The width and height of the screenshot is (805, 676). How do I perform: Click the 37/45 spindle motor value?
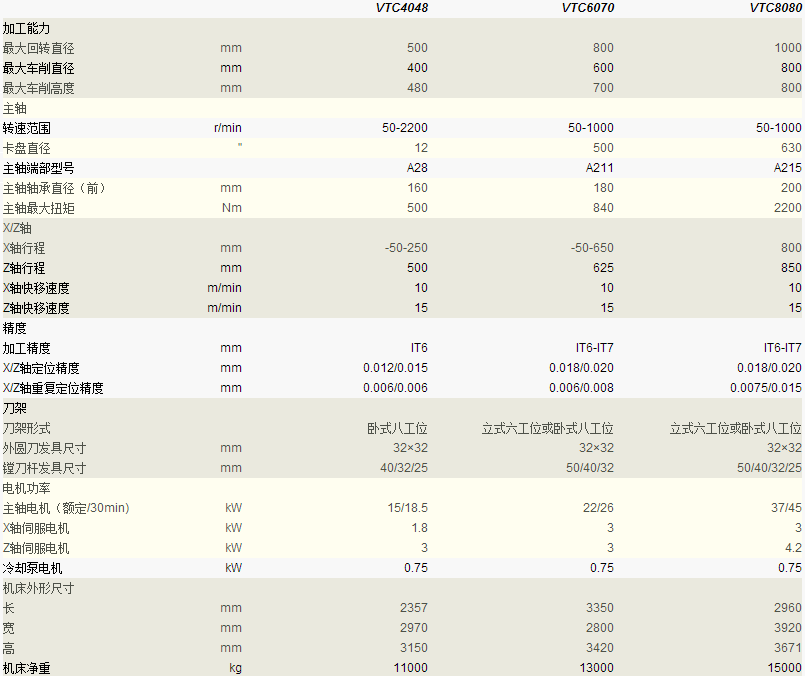pos(786,508)
